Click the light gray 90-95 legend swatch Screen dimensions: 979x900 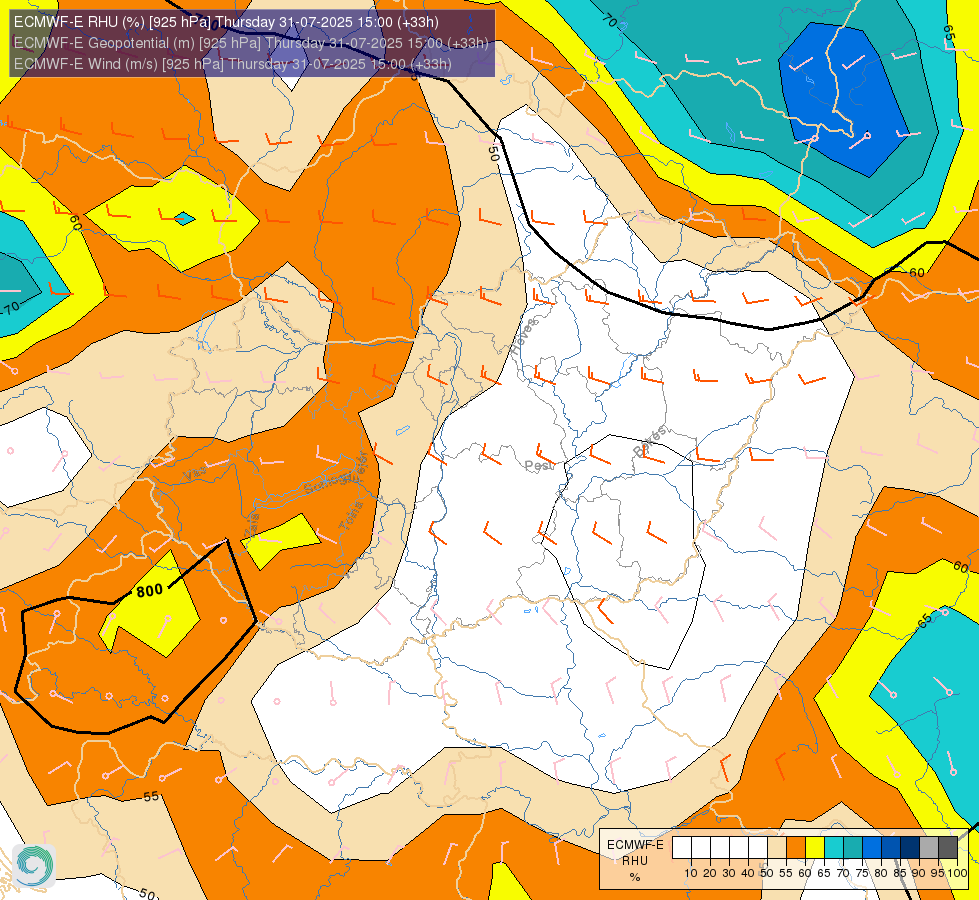point(929,847)
